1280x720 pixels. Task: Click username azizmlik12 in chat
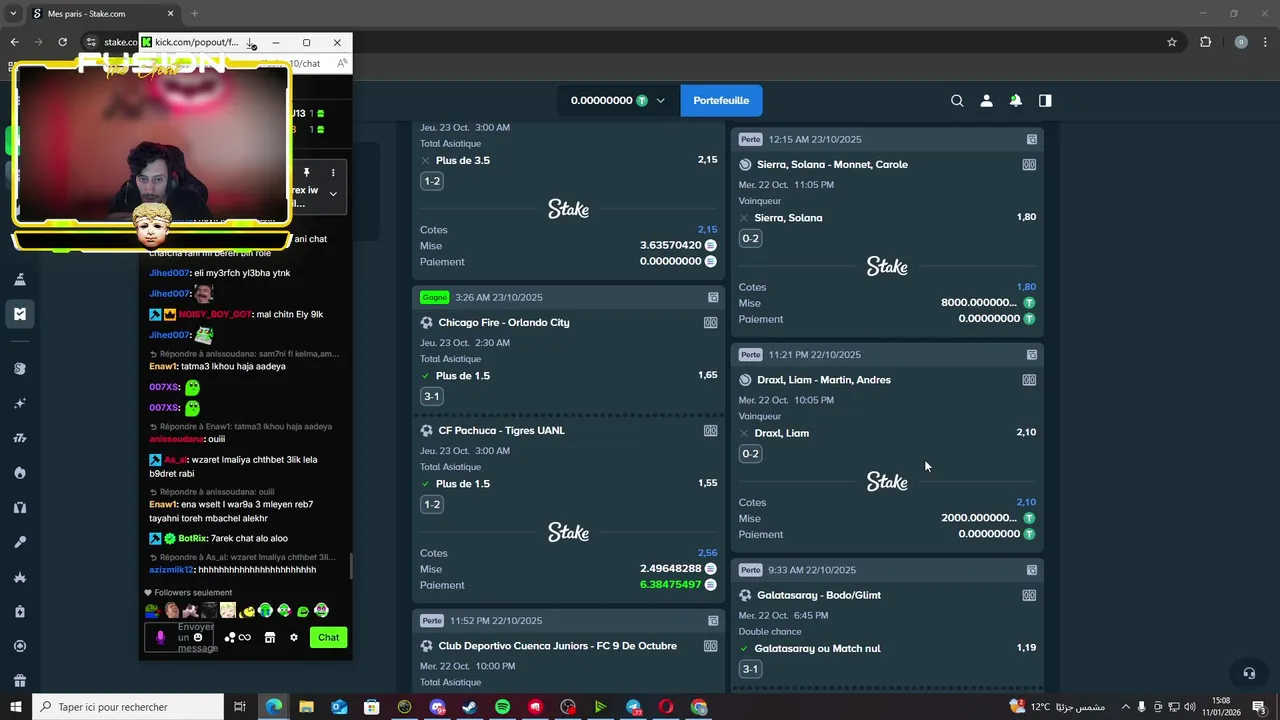[171, 570]
